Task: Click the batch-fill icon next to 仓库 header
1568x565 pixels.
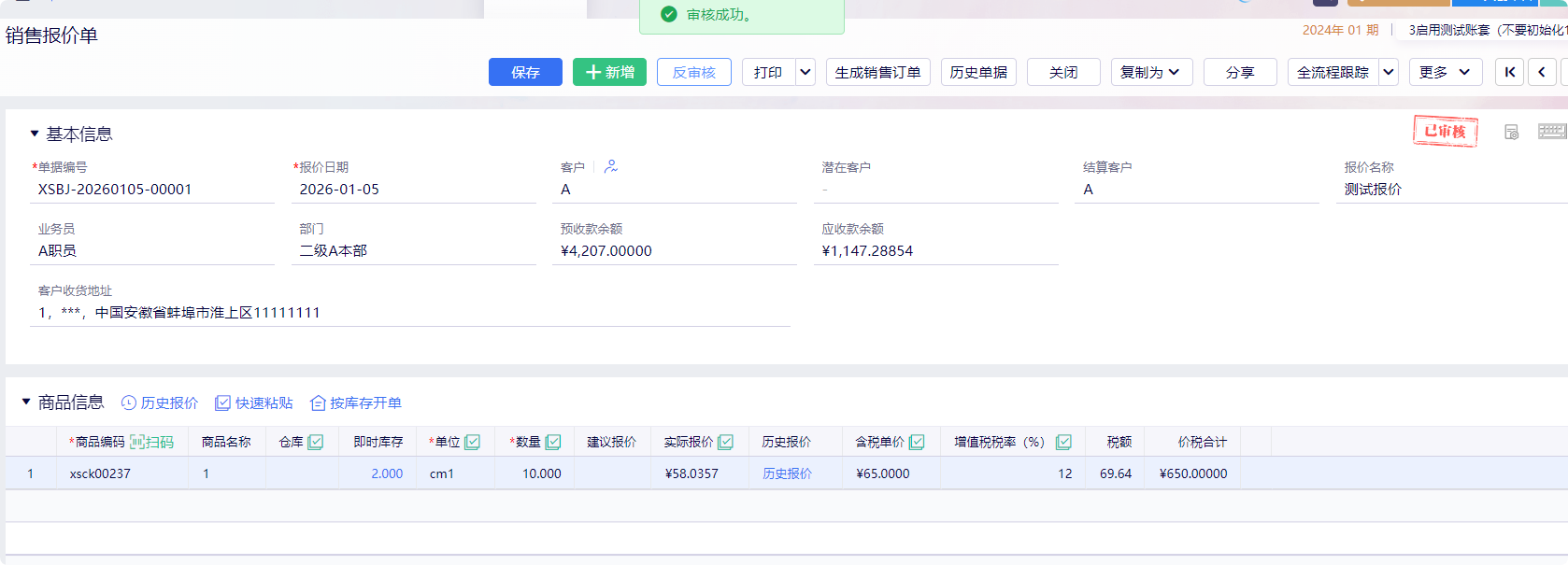Action: [316, 442]
